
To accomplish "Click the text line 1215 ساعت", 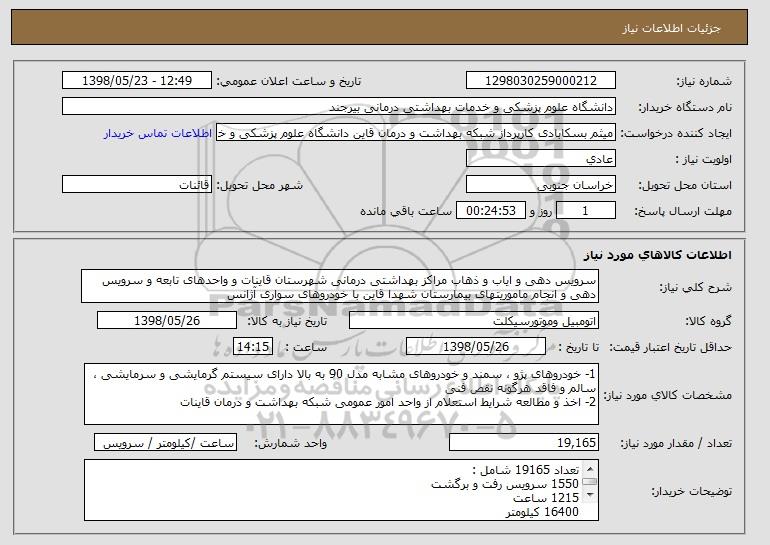I will 546,498.
